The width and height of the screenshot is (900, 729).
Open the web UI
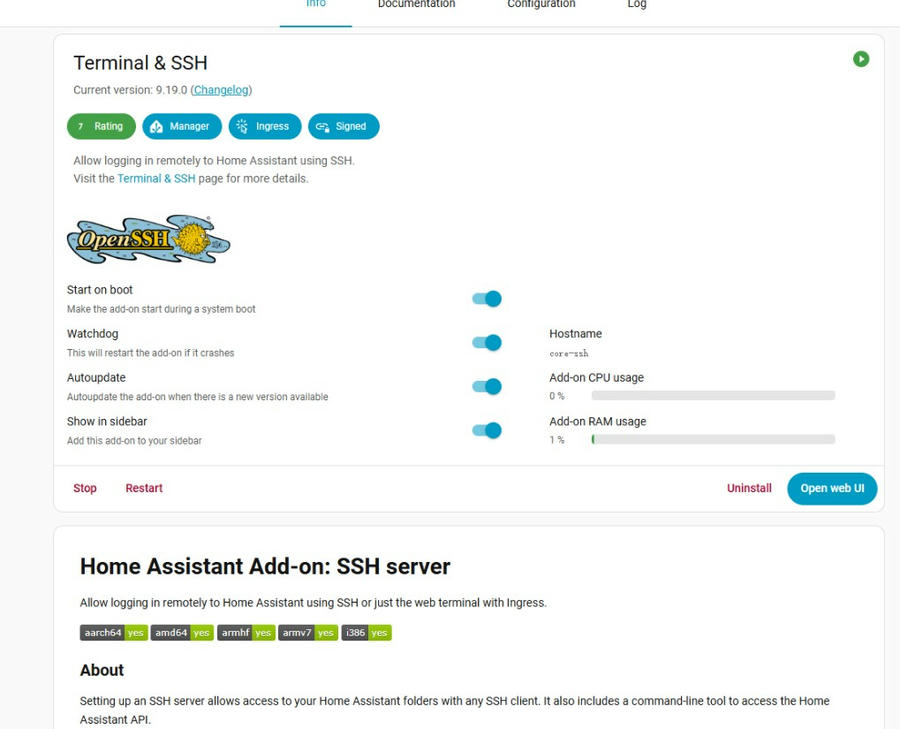tap(832, 488)
